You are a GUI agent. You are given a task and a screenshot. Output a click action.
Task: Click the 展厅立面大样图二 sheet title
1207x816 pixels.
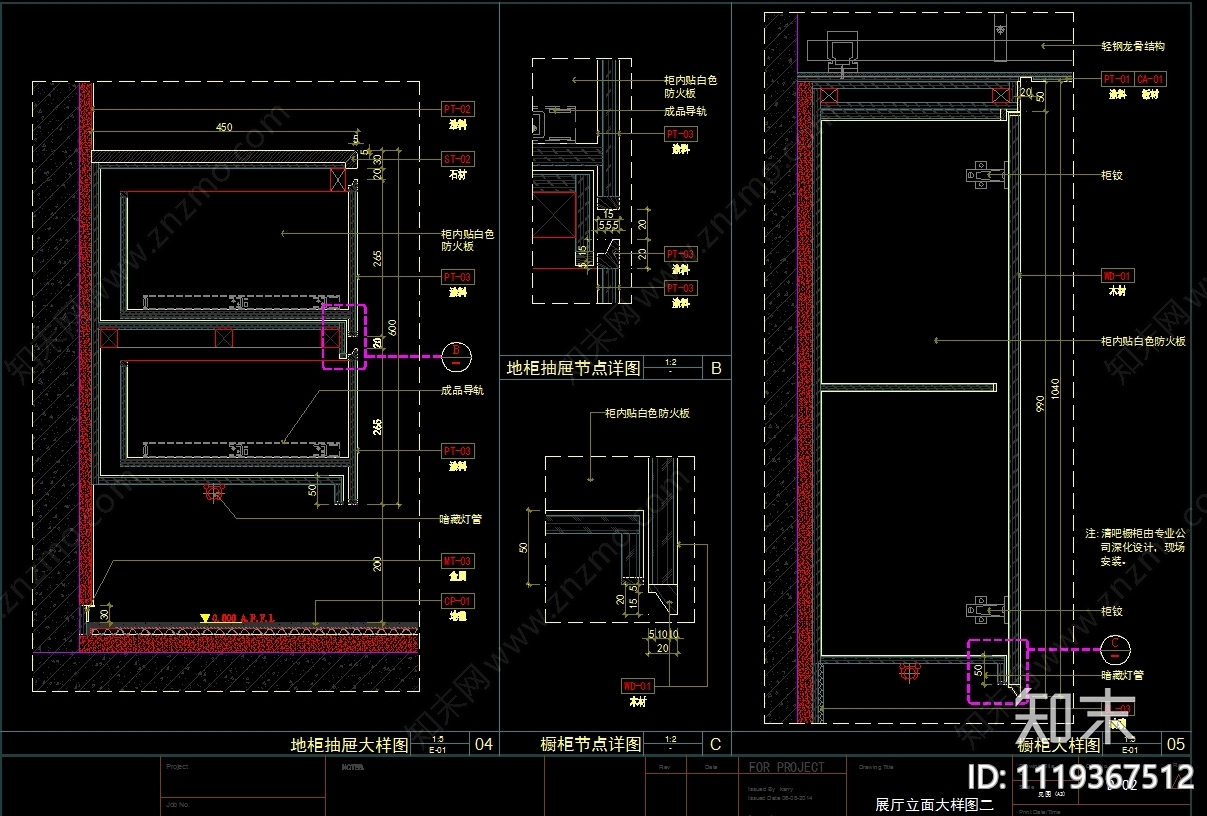(x=934, y=803)
